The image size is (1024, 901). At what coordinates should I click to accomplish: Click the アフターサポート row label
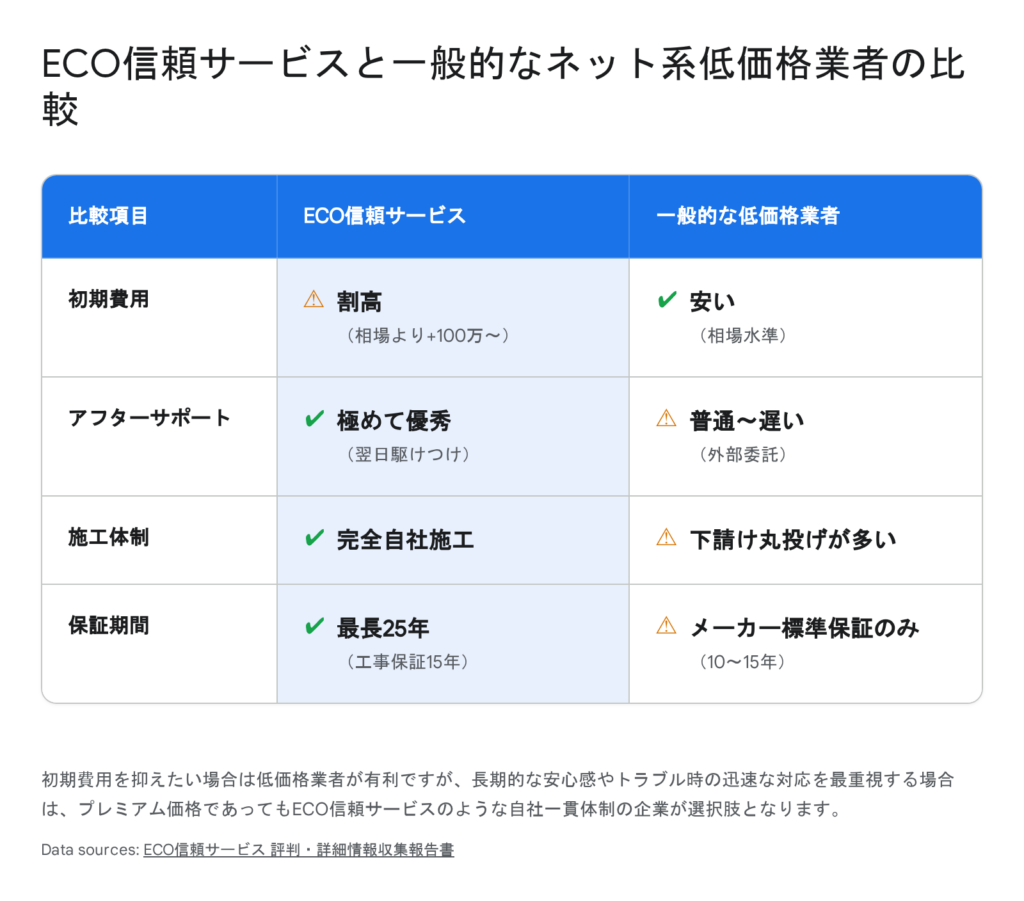pyautogui.click(x=149, y=418)
